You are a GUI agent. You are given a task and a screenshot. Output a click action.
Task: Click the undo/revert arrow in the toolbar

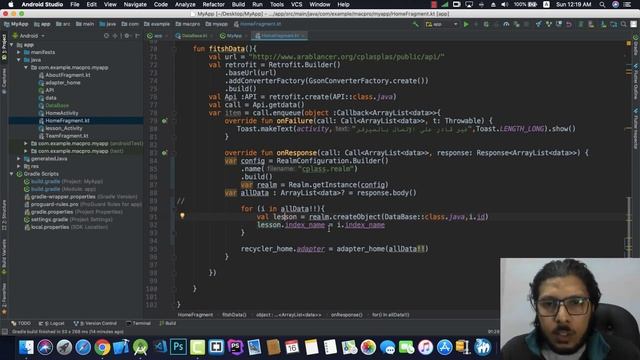point(569,24)
